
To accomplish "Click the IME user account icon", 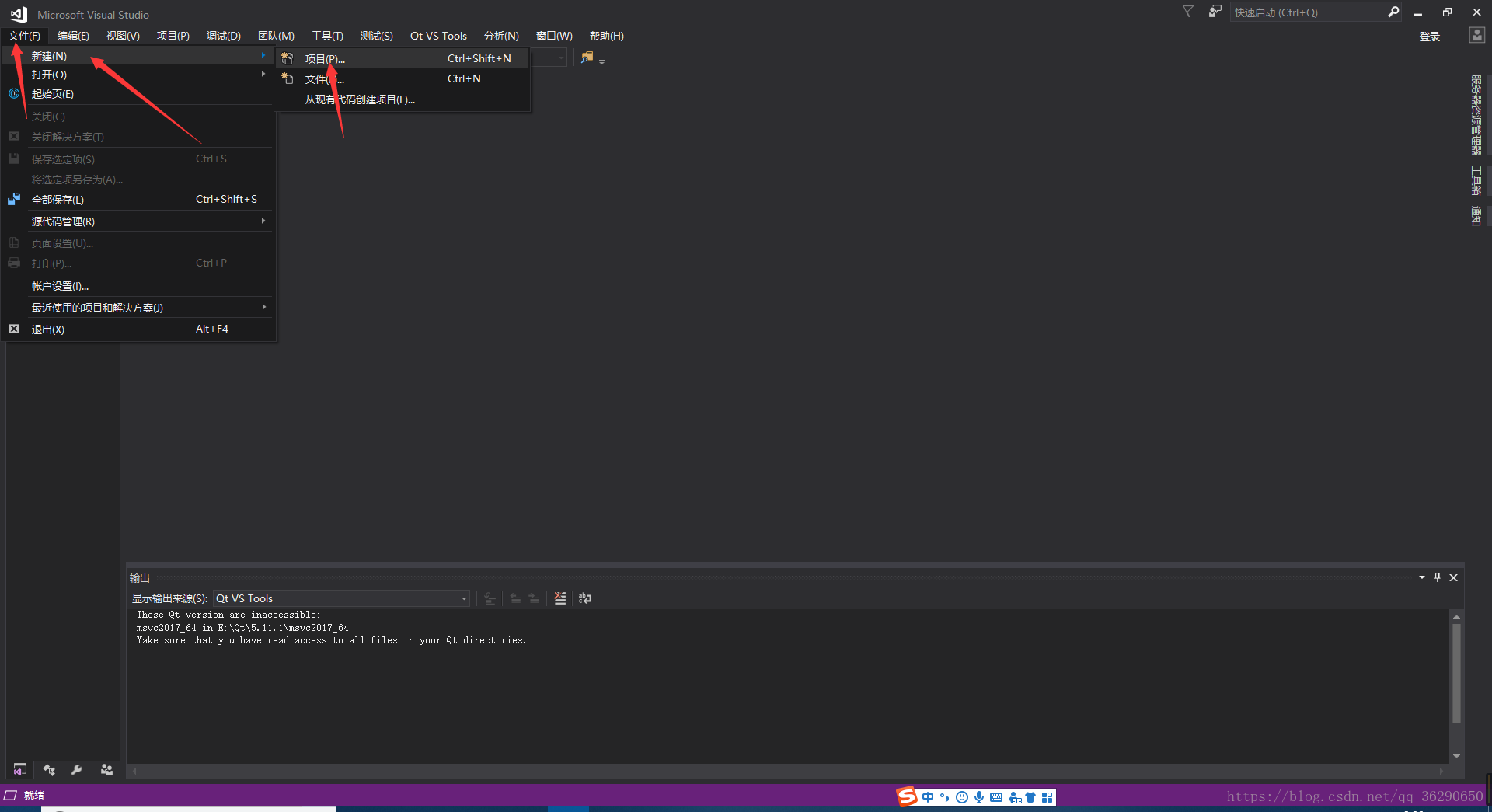I will [x=1015, y=797].
